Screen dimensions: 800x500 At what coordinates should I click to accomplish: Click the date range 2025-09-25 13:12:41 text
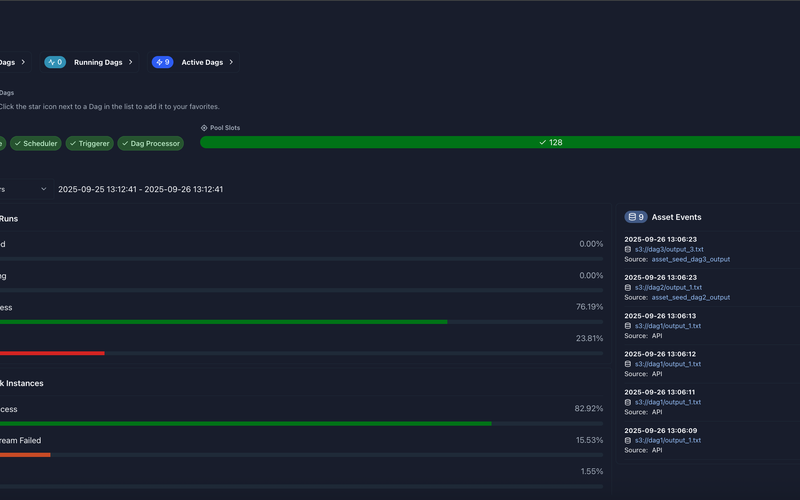pos(140,189)
